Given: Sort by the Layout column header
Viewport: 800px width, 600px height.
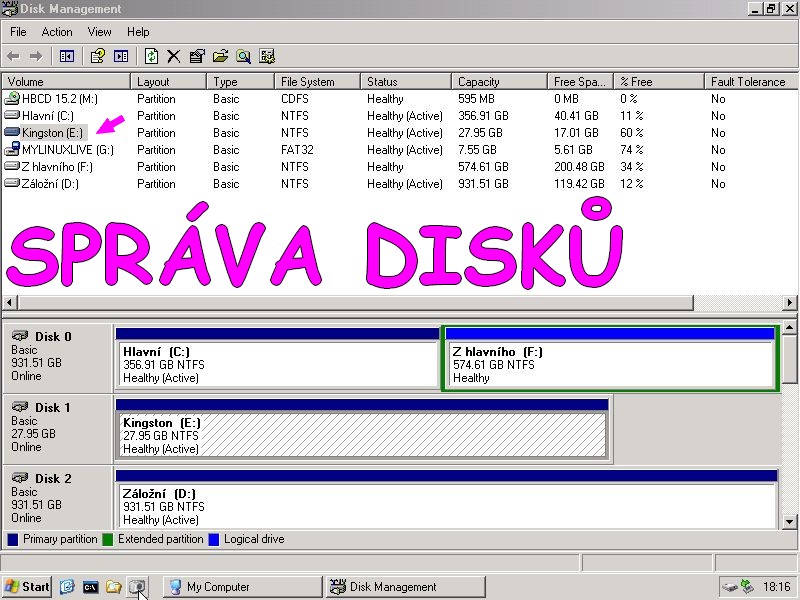Looking at the screenshot, I should pyautogui.click(x=168, y=82).
